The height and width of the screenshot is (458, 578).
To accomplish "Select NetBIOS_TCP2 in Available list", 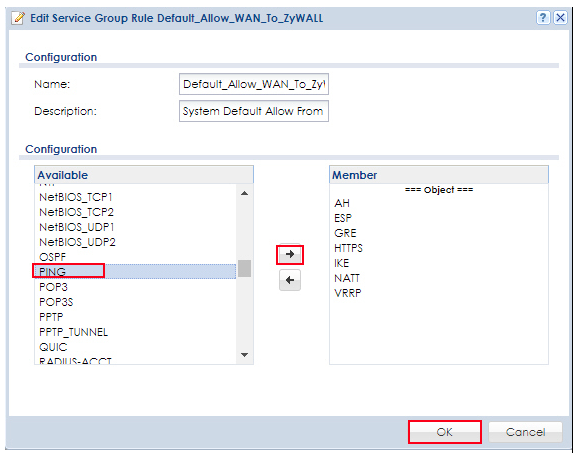I will point(135,212).
